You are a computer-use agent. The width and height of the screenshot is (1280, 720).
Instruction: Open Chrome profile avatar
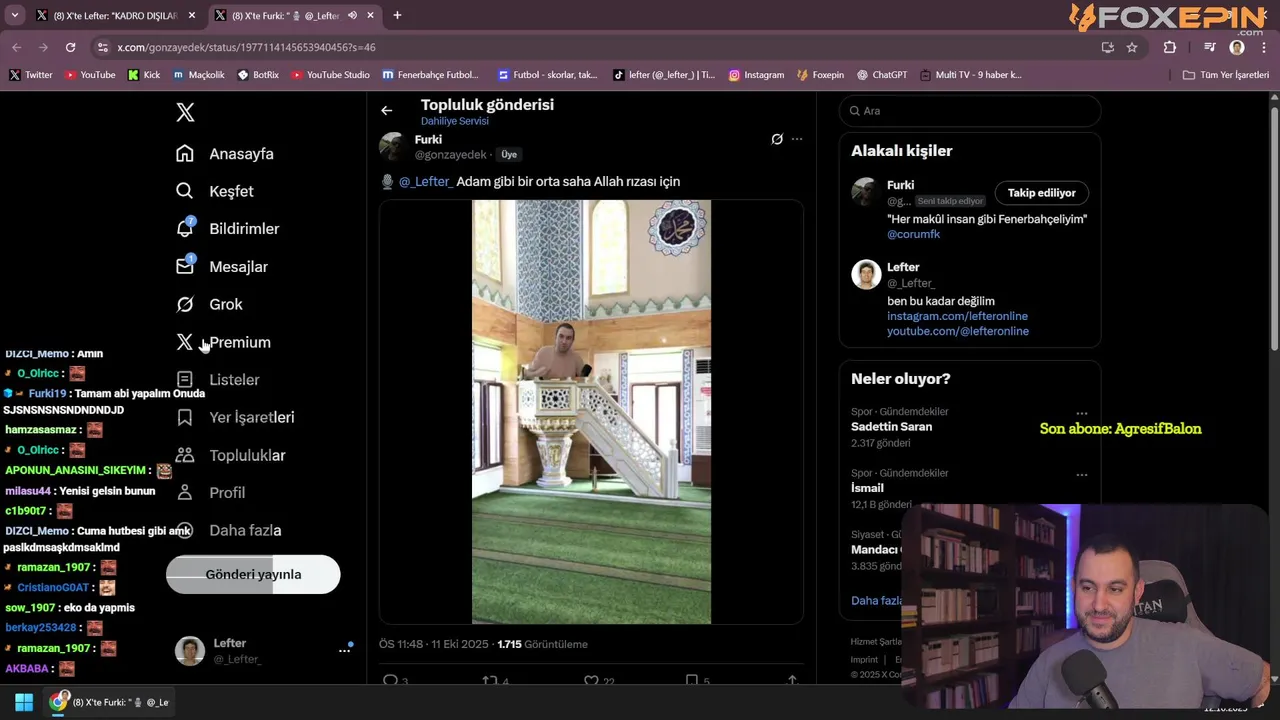[1237, 47]
